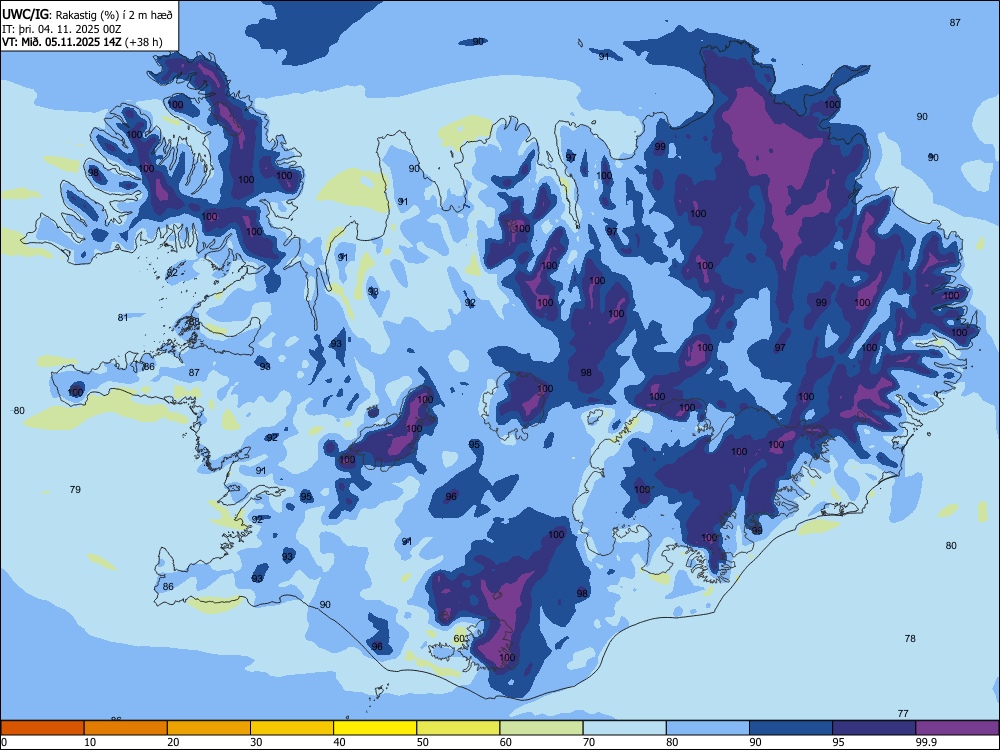Click the '70' legend scale label
Image resolution: width=1000 pixels, height=750 pixels.
coord(589,742)
